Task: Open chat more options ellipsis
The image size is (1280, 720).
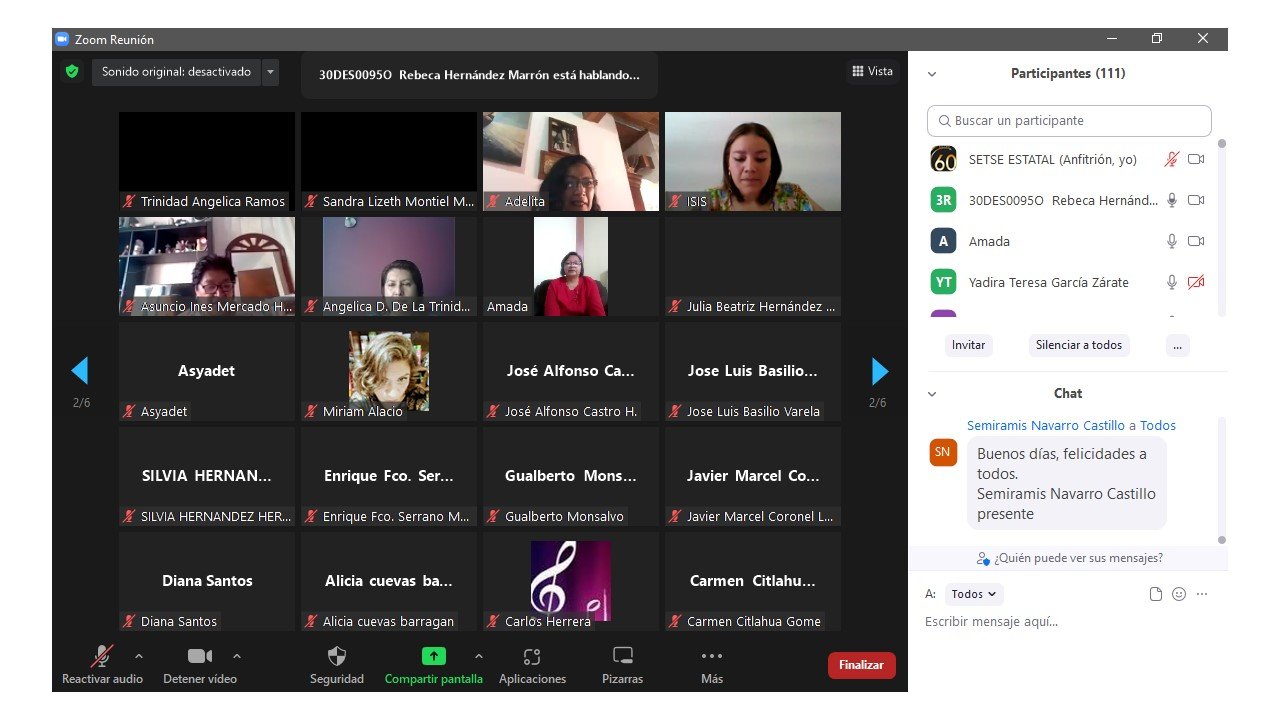Action: (x=1202, y=594)
